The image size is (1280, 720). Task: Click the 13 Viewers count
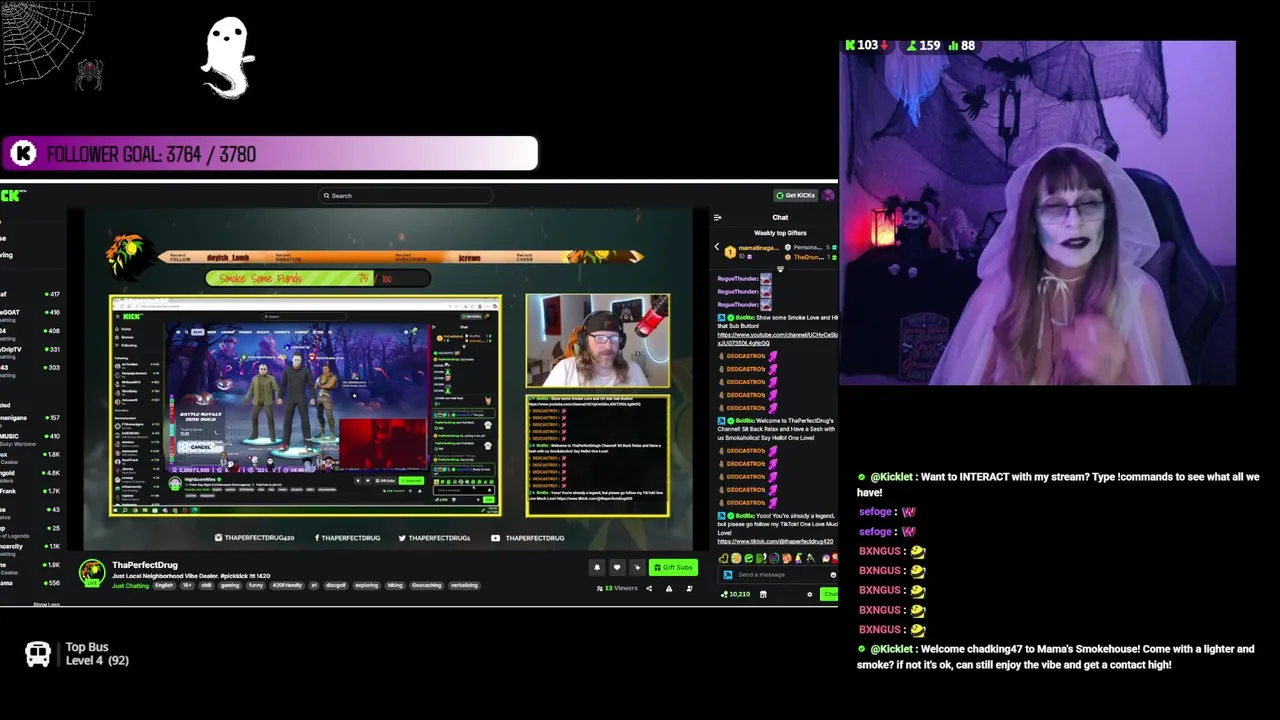click(x=617, y=588)
